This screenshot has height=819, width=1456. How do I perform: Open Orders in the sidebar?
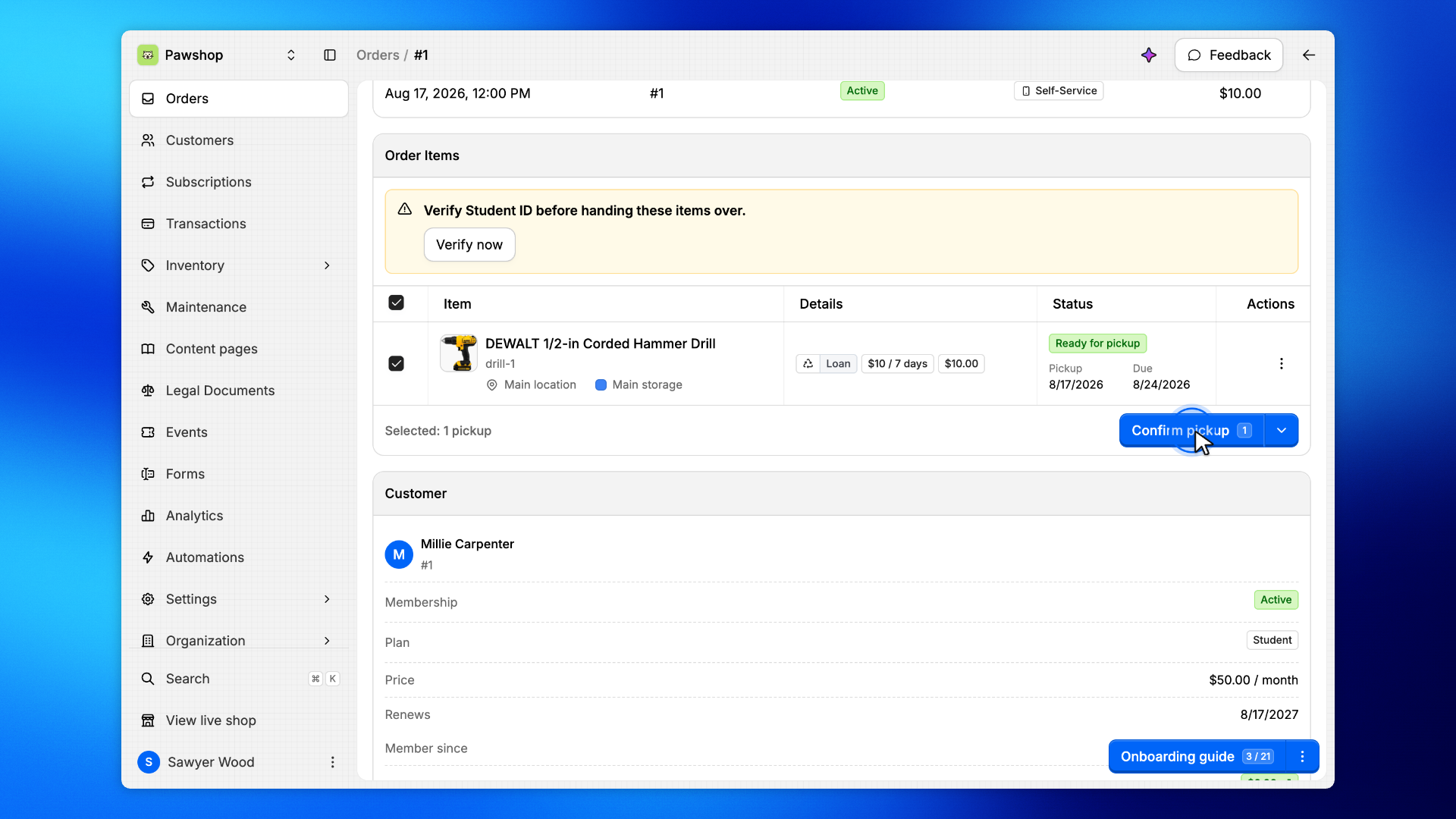tap(239, 99)
